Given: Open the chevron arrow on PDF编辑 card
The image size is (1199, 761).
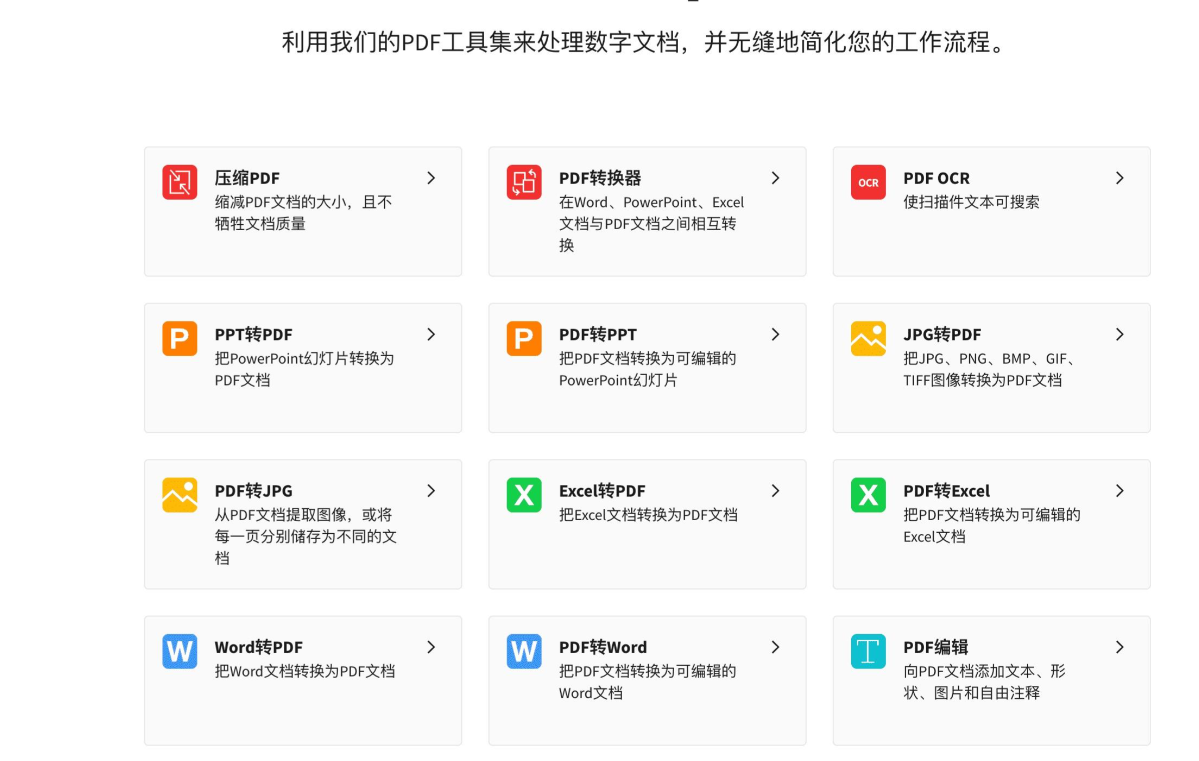Looking at the screenshot, I should pyautogui.click(x=1119, y=647).
